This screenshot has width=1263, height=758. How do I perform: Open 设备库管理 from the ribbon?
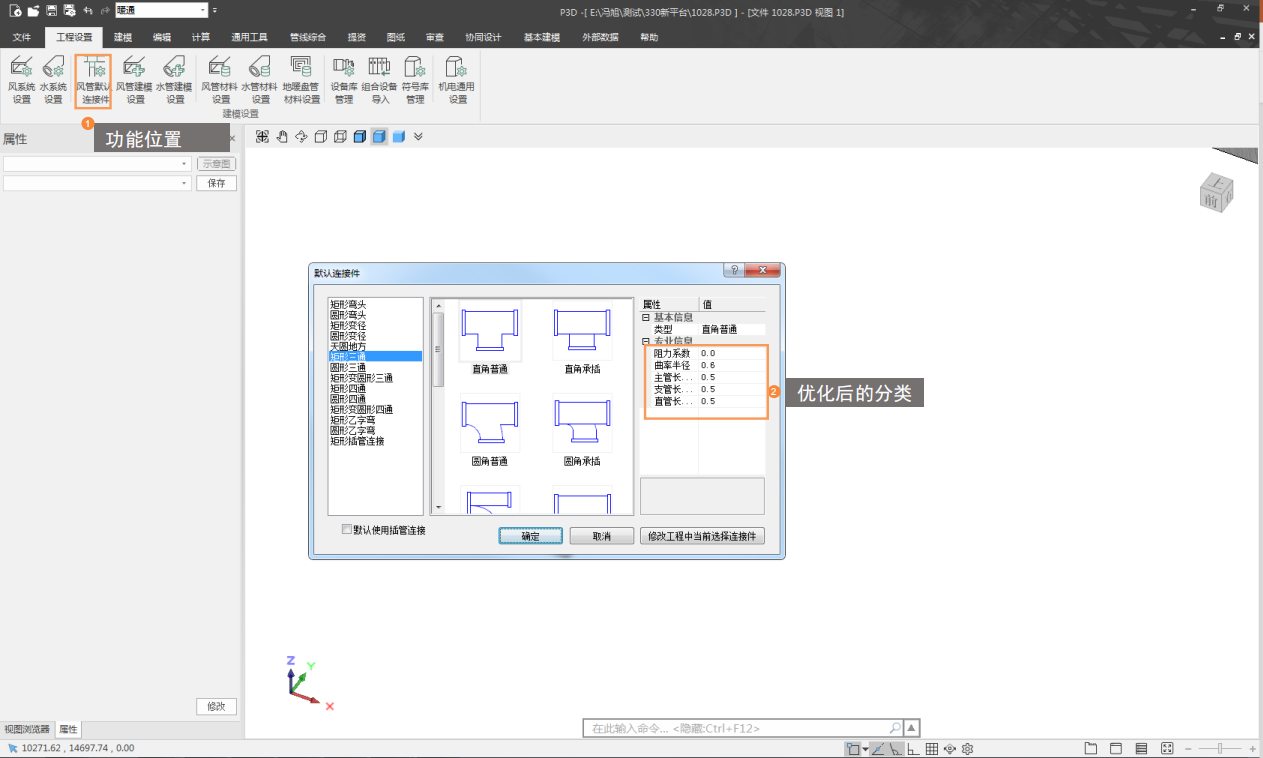point(344,80)
